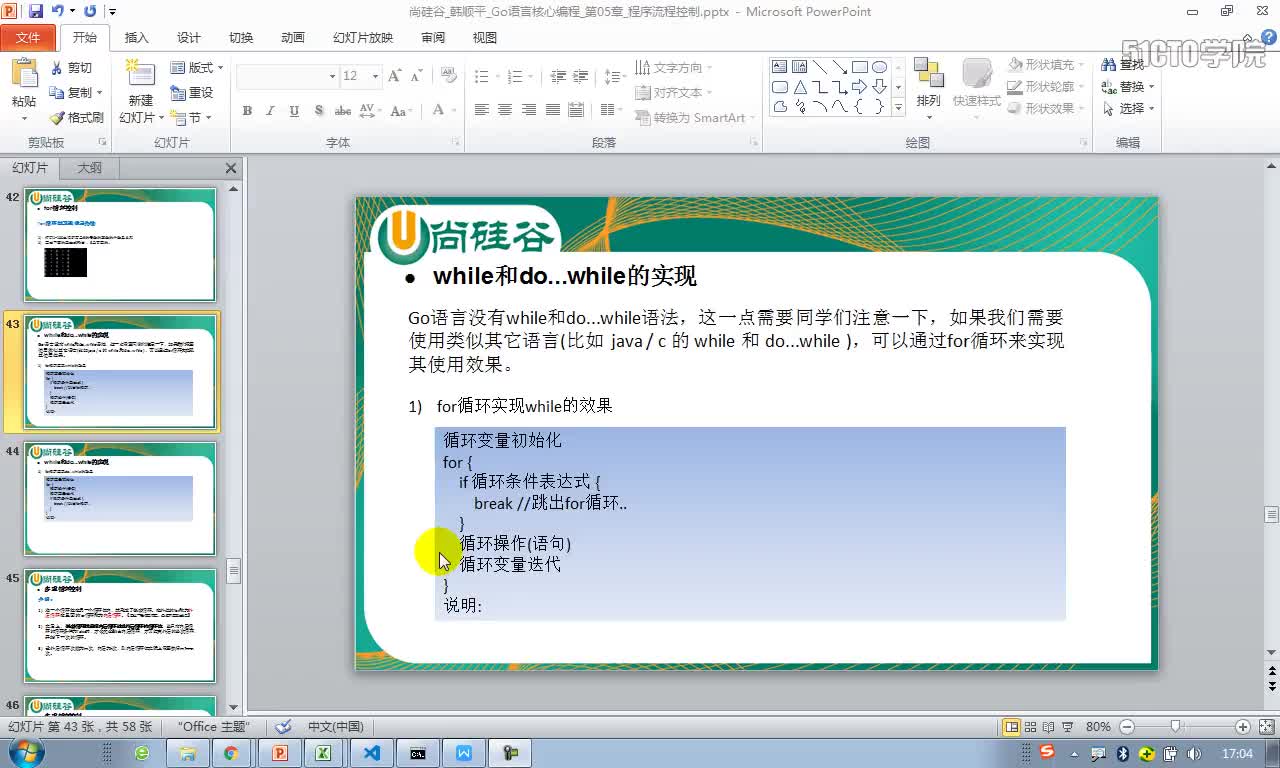Image resolution: width=1280 pixels, height=768 pixels.
Task: Switch to the Design (设计) ribbon tab
Action: click(189, 38)
